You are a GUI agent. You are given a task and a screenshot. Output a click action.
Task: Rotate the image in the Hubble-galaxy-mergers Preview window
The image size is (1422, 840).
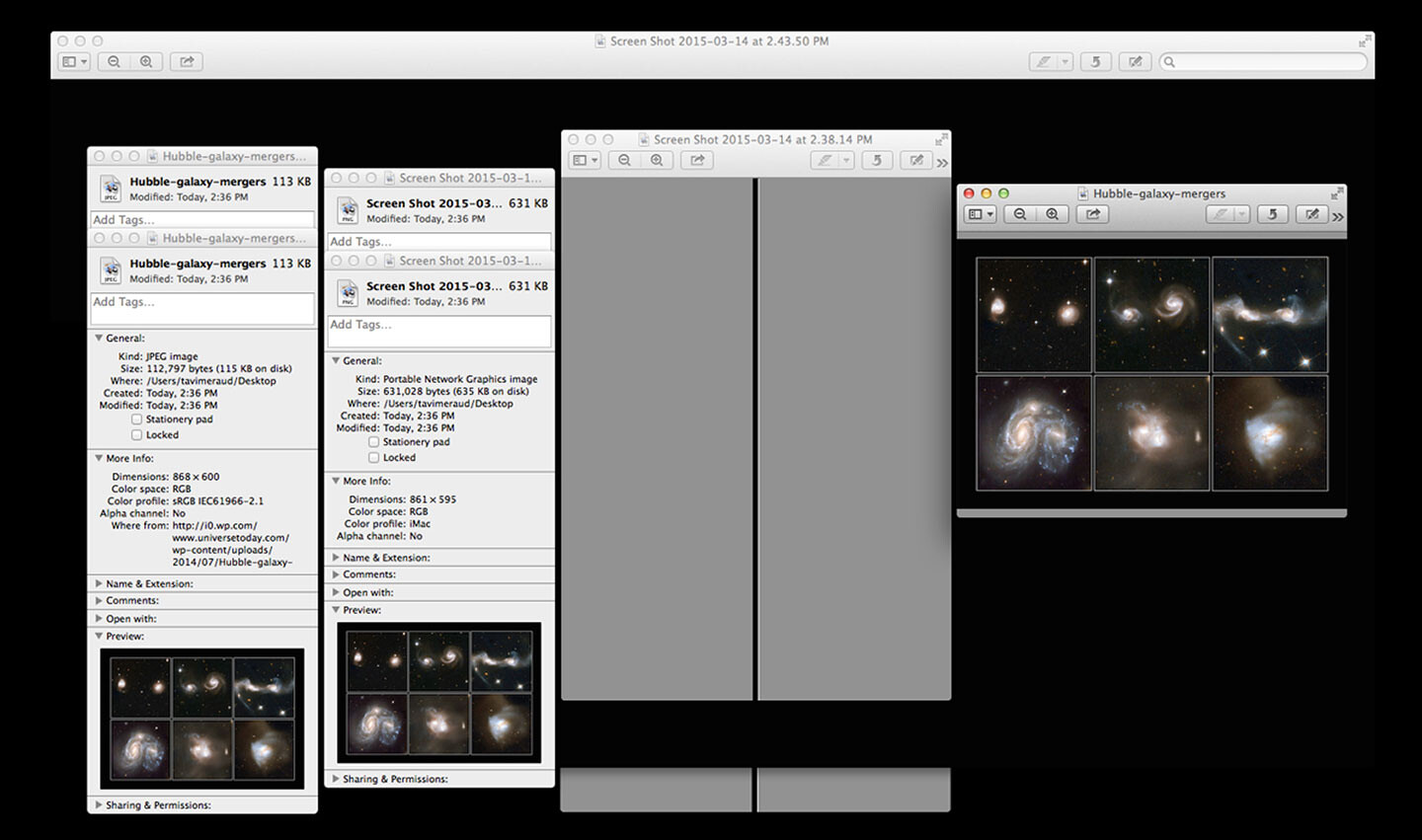pos(1272,214)
